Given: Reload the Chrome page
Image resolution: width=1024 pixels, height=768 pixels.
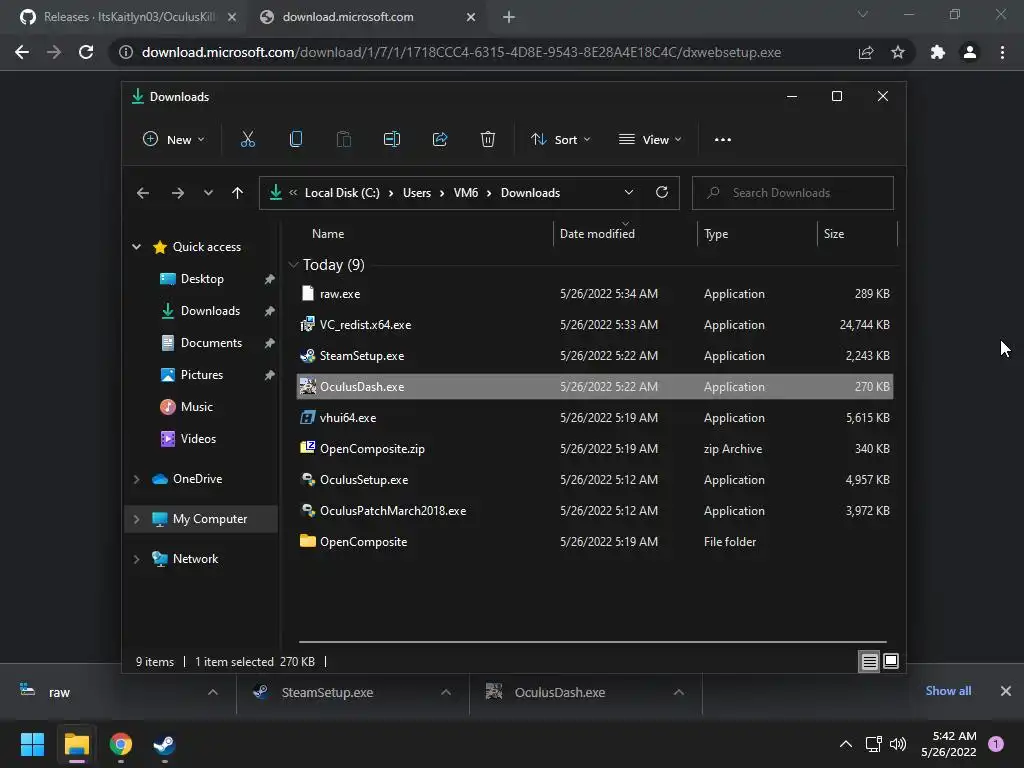Looking at the screenshot, I should coord(86,52).
